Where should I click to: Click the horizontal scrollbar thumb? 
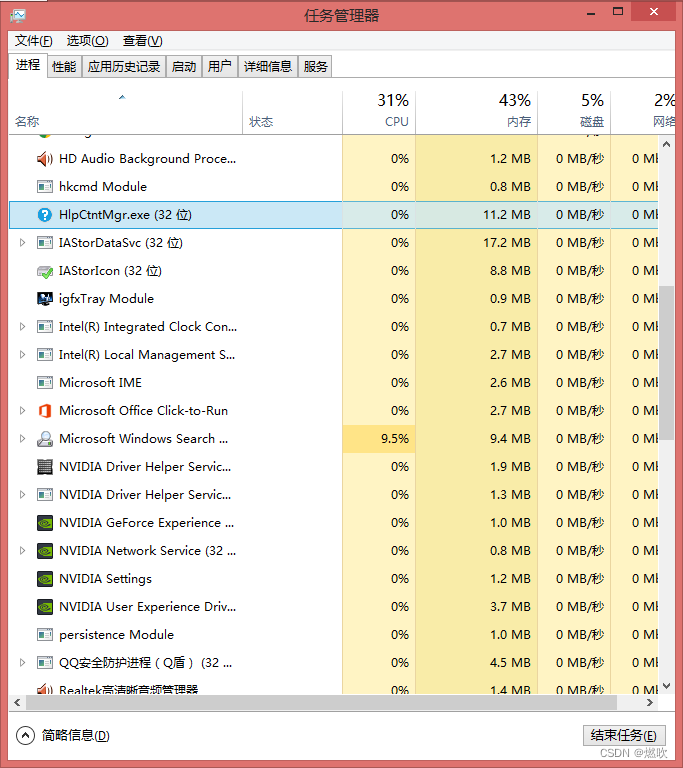[x=321, y=702]
